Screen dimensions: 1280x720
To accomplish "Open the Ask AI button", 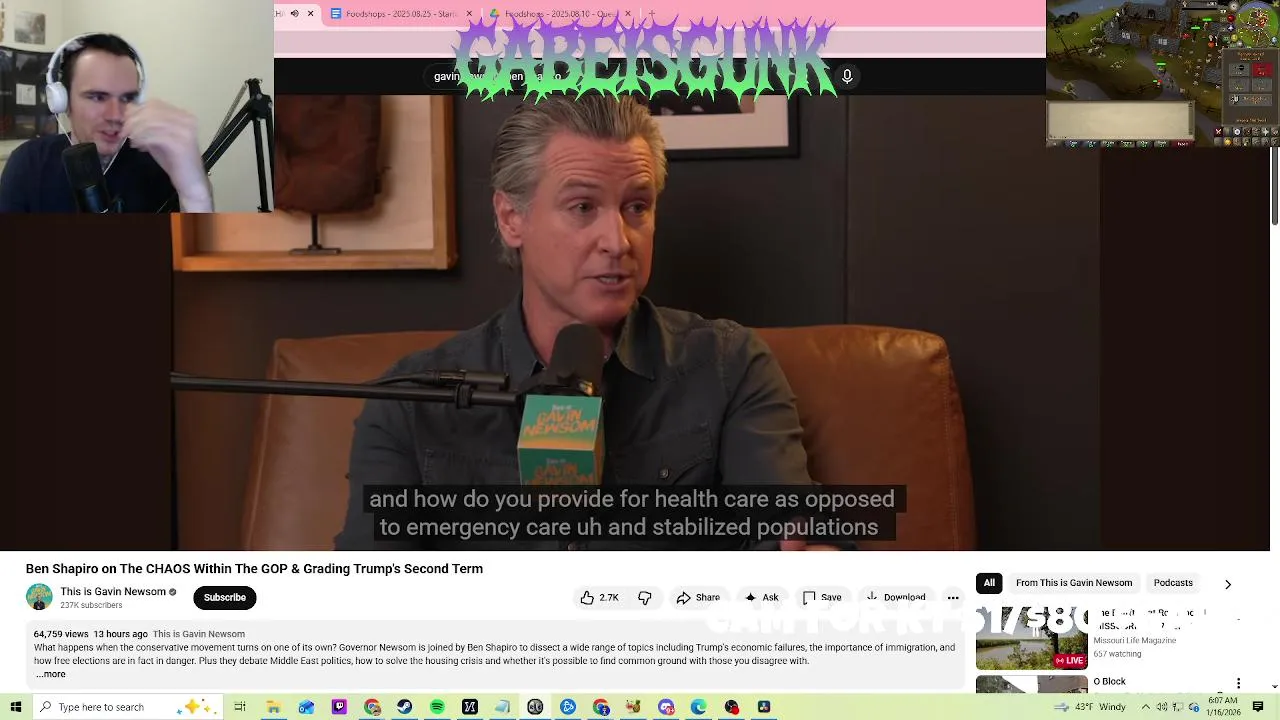I will pos(762,597).
